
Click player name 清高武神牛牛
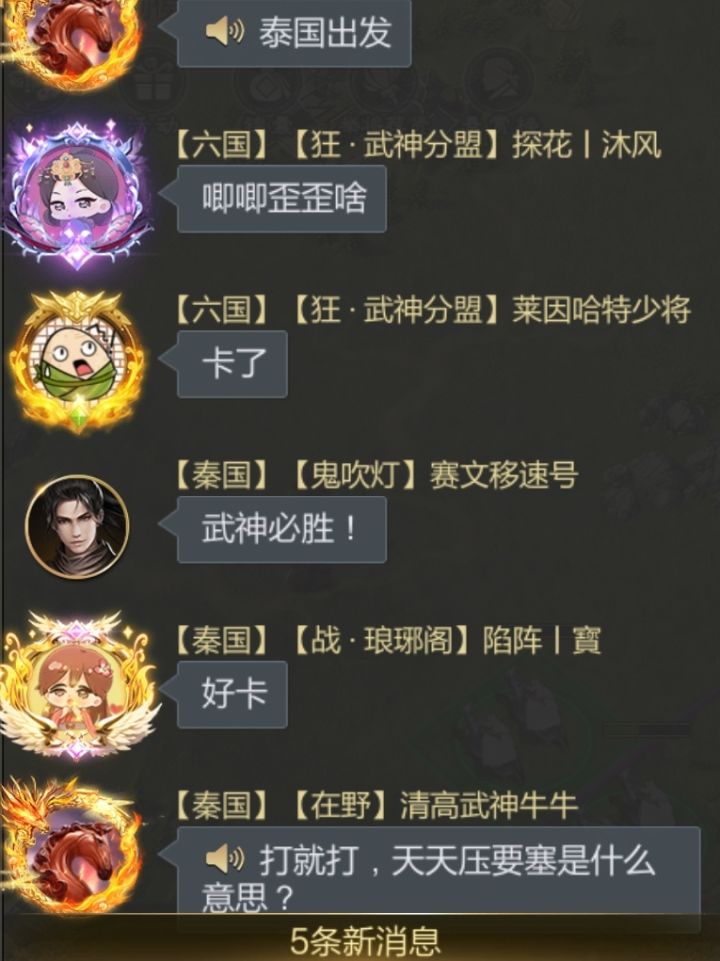pyautogui.click(x=488, y=805)
